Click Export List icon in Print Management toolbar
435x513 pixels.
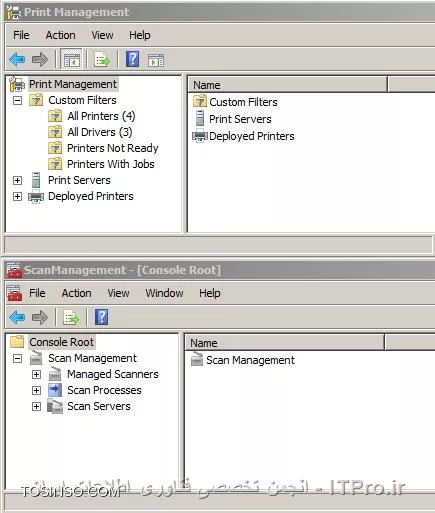pyautogui.click(x=102, y=60)
